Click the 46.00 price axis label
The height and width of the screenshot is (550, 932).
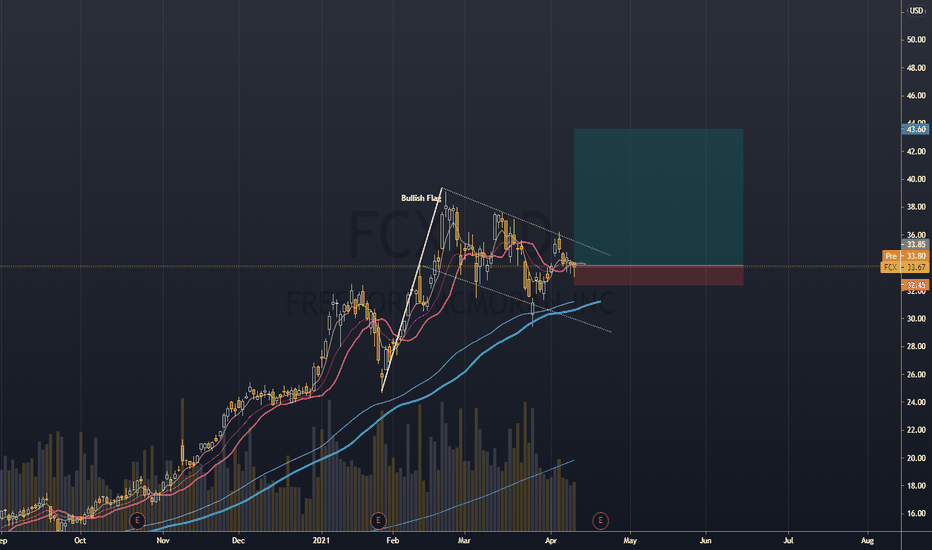pyautogui.click(x=916, y=95)
